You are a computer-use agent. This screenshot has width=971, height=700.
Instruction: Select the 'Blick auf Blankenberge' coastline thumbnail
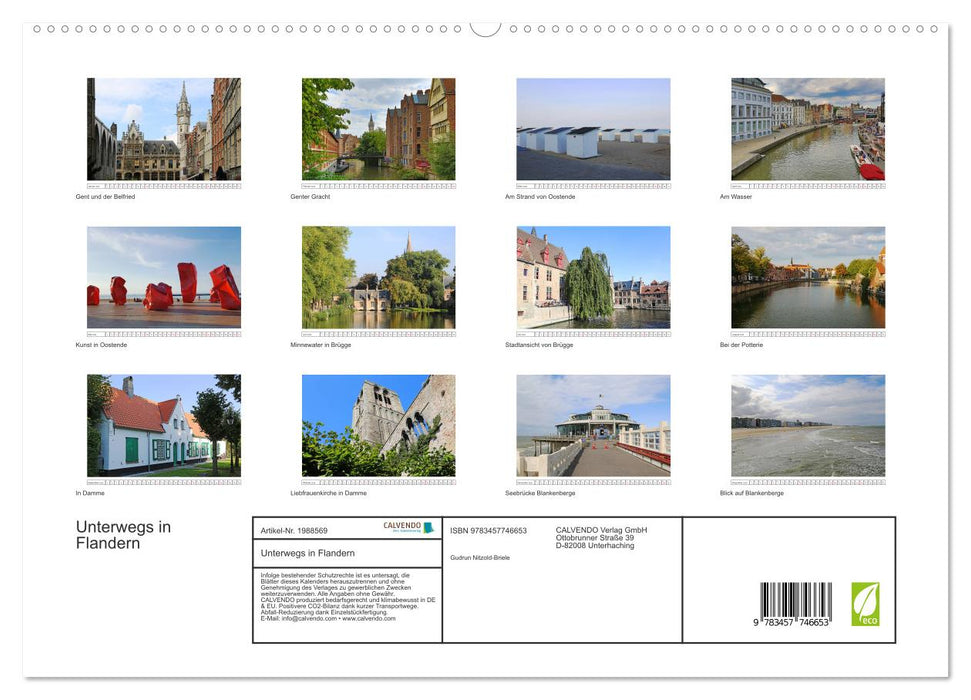808,425
